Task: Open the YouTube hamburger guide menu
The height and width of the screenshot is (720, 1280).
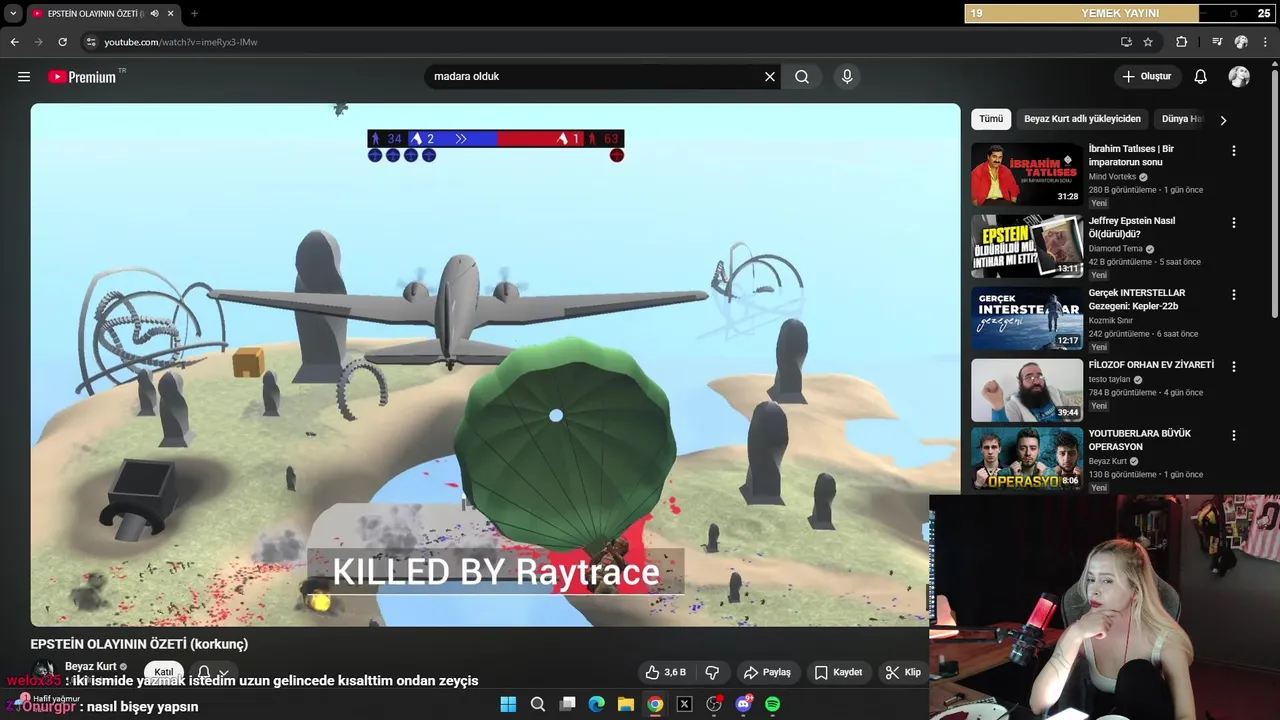Action: tap(24, 76)
